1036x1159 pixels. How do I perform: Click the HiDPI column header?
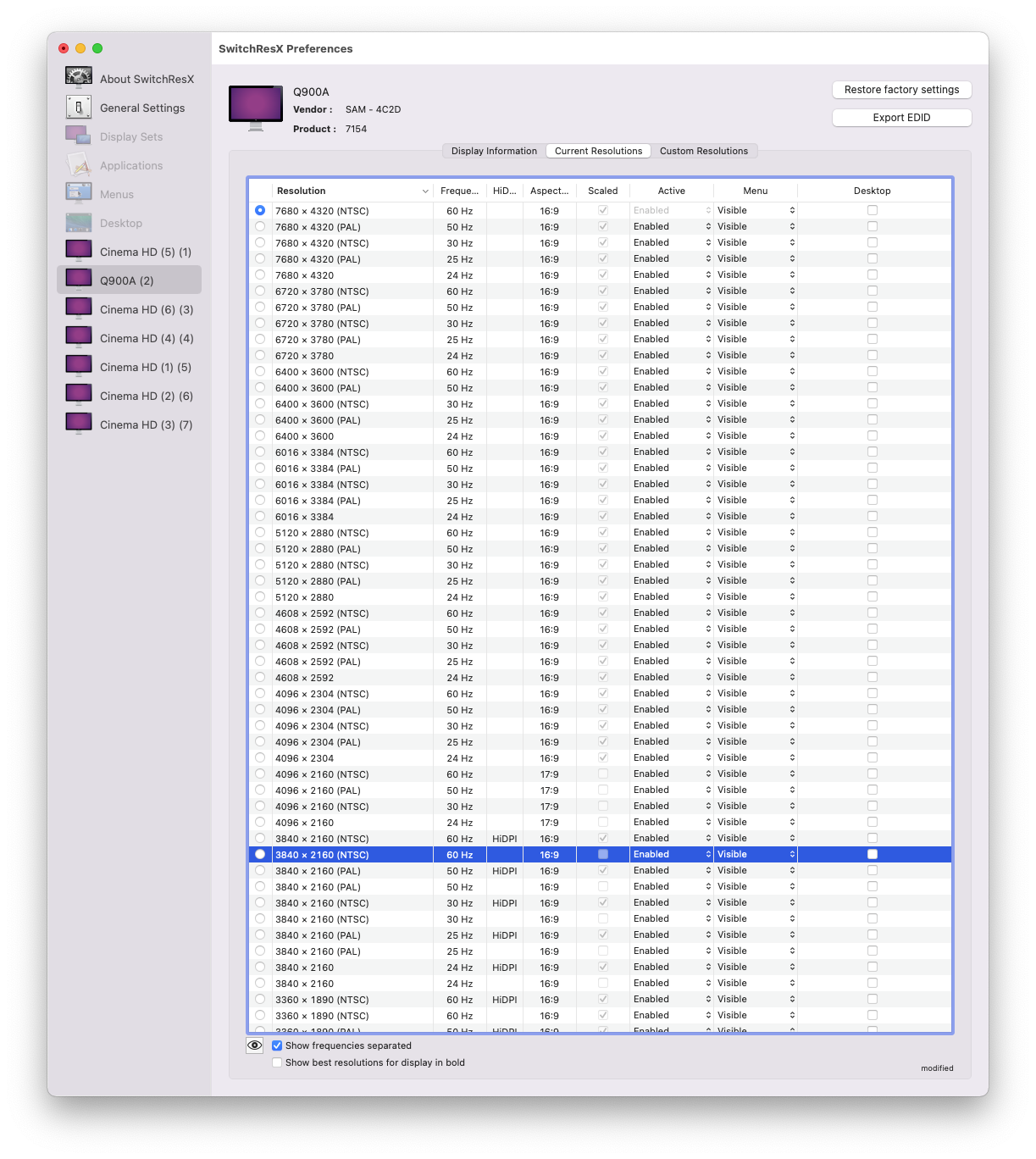(x=505, y=191)
